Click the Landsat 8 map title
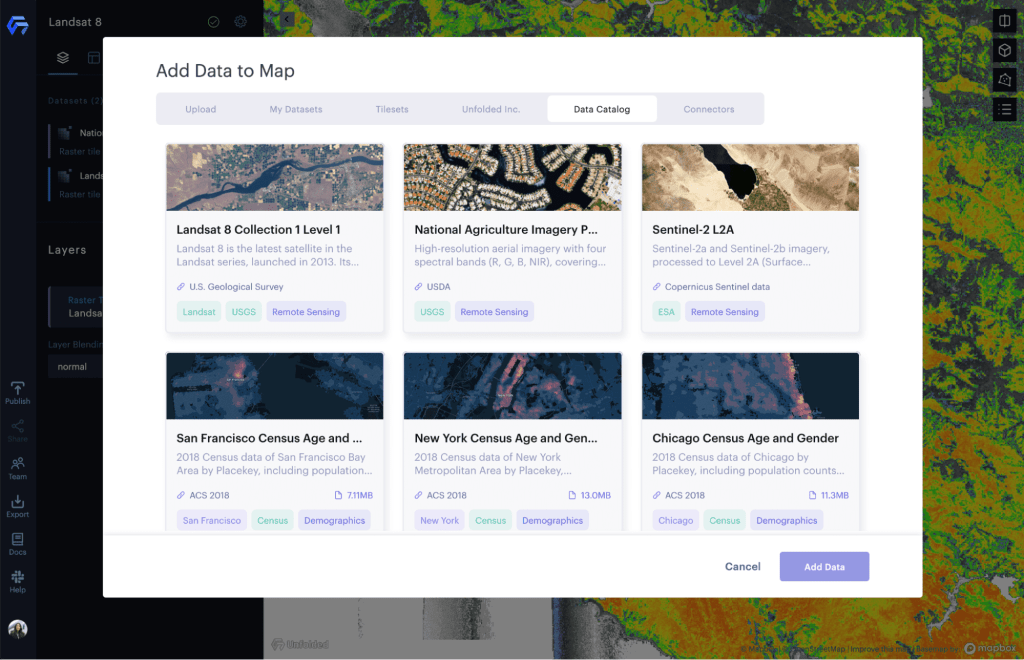Screen dimensions: 1024x660 (75, 22)
